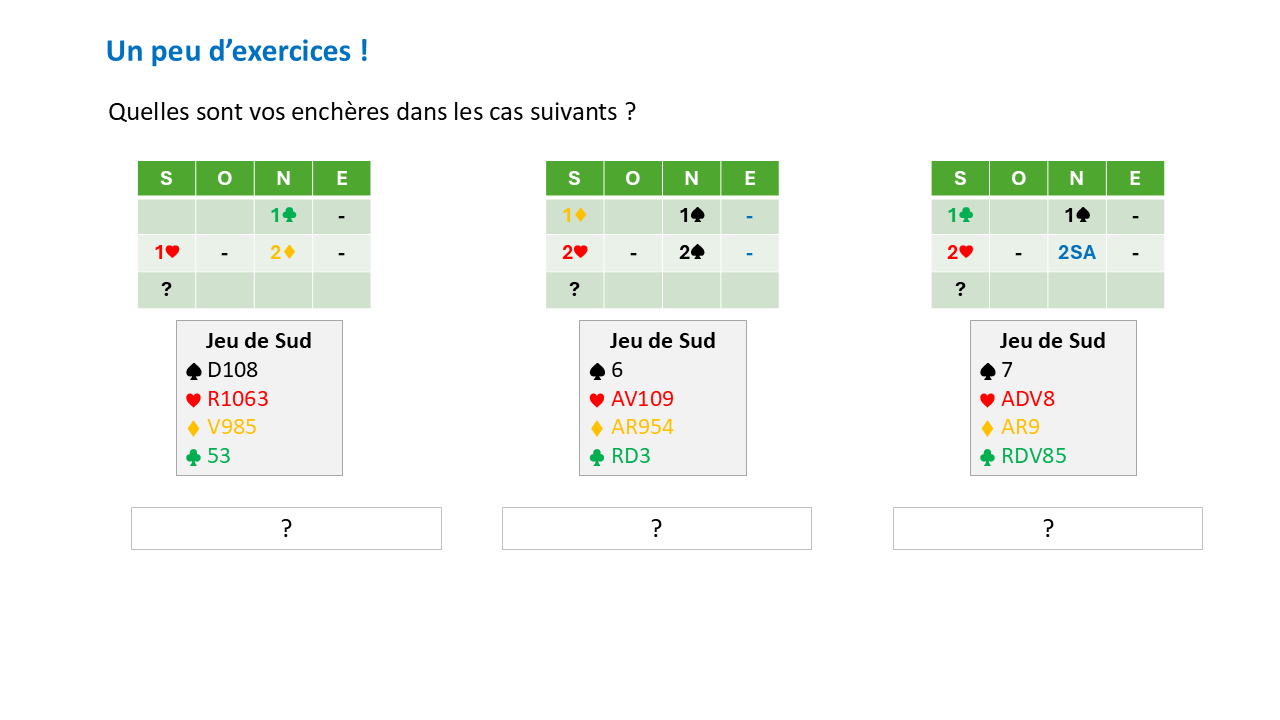Click the club symbol before RD3

(x=598, y=457)
